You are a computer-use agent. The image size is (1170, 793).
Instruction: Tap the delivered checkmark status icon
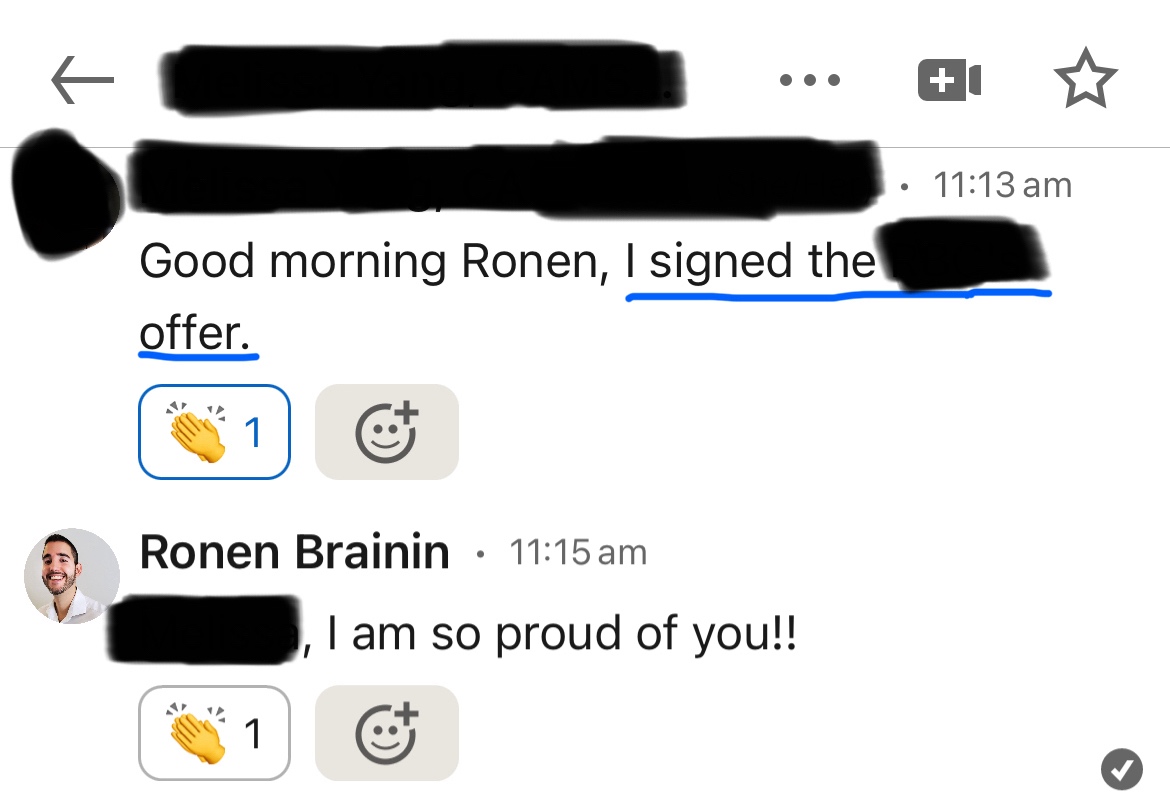(1122, 768)
